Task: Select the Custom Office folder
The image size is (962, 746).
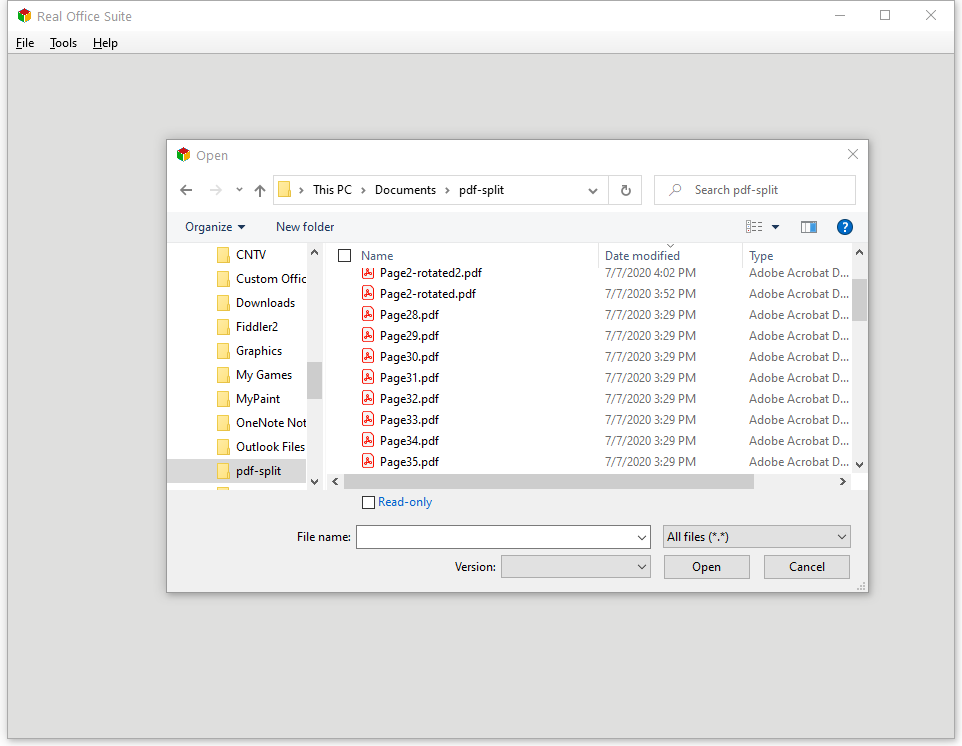Action: pyautogui.click(x=261, y=279)
